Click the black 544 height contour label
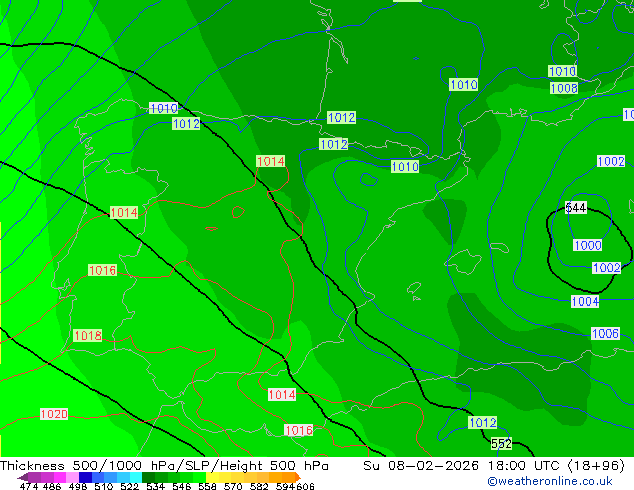The height and width of the screenshot is (490, 634). pos(576,208)
